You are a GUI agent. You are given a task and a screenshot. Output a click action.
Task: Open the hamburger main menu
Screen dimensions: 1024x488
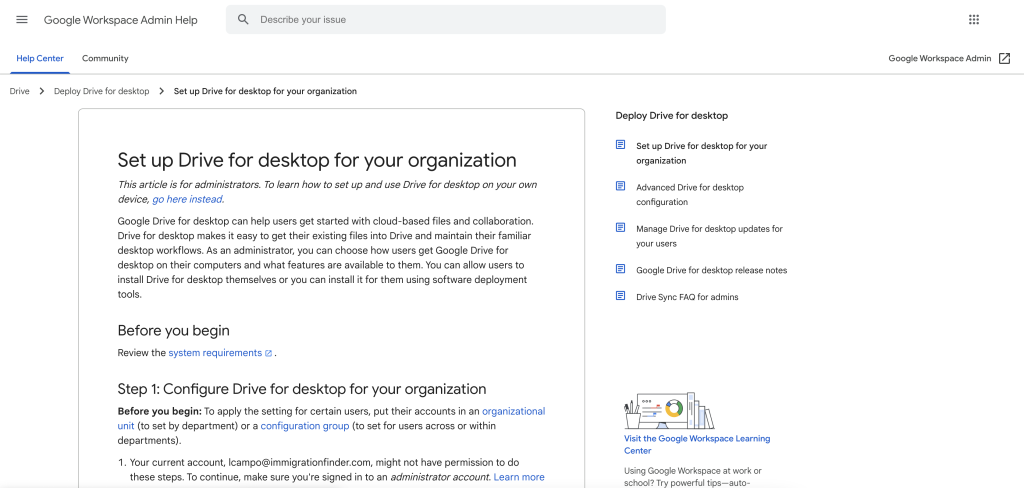[x=22, y=20]
